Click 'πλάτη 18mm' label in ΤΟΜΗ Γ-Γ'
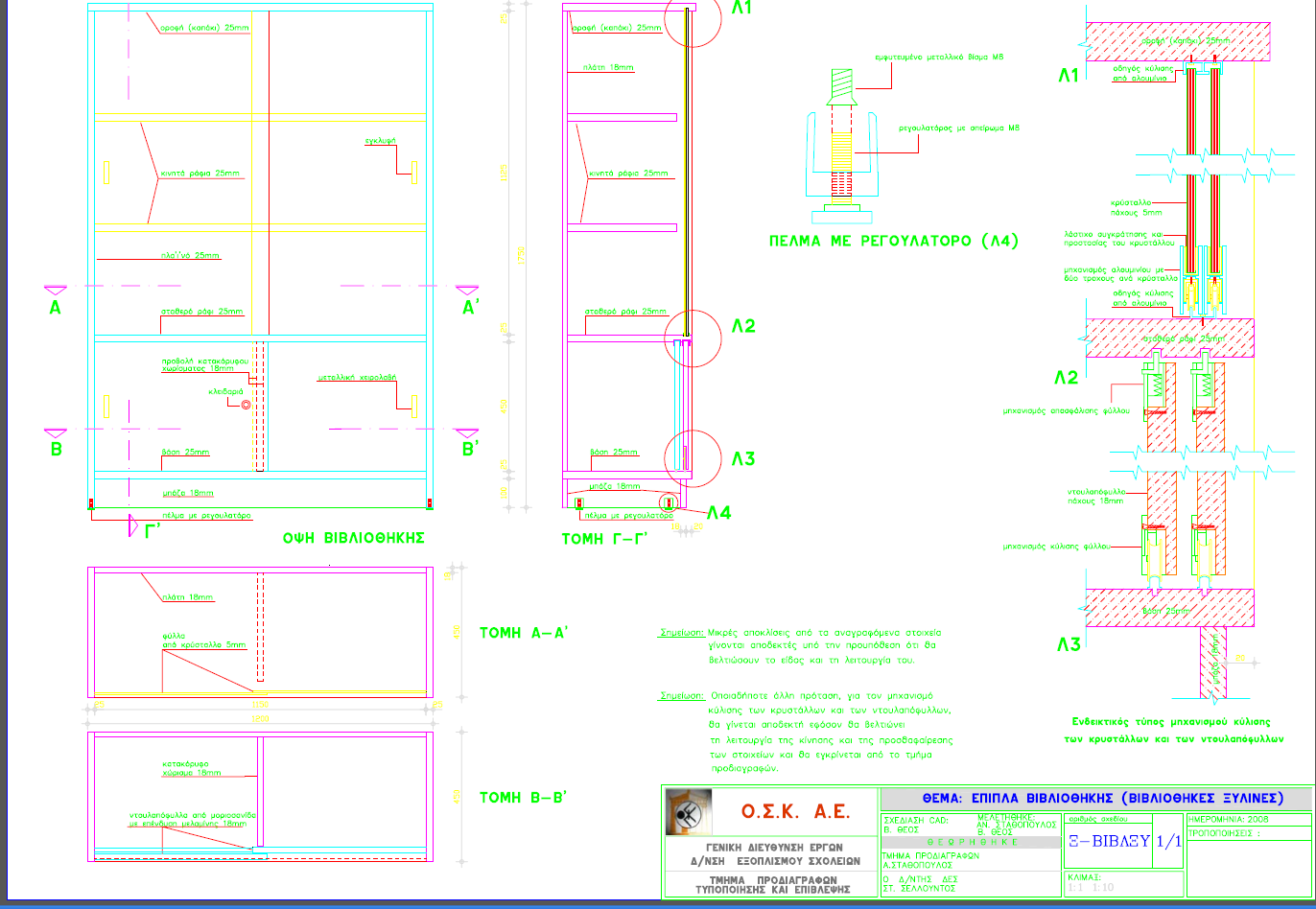Viewport: 1316px width, 909px height. 607,68
